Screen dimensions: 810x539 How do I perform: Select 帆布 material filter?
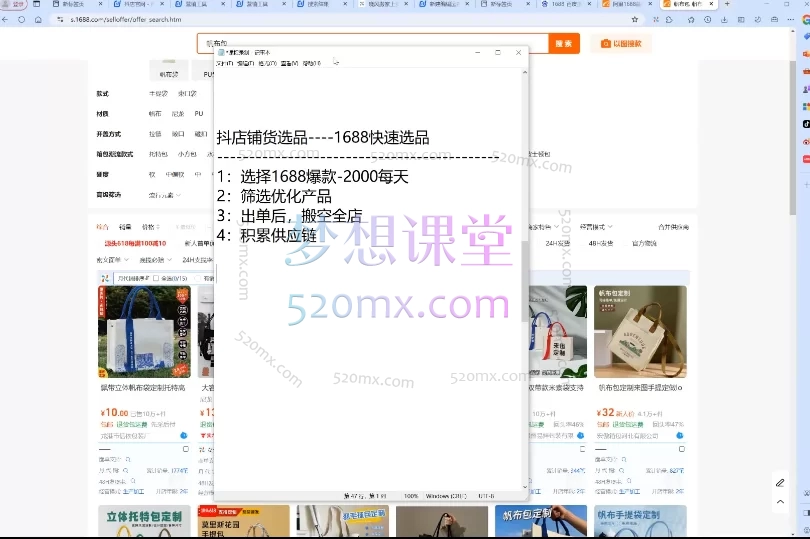[x=155, y=114]
